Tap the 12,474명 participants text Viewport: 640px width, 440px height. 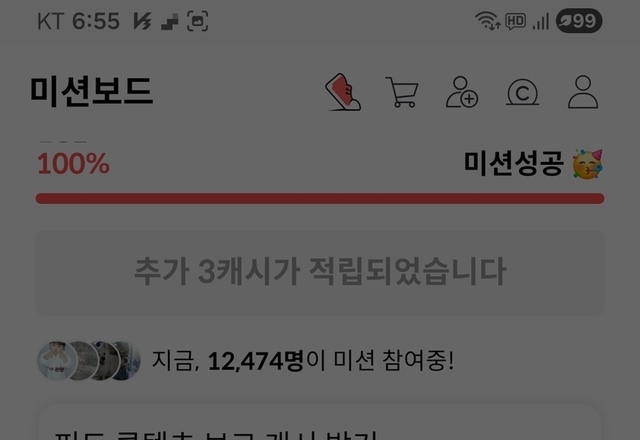click(x=256, y=361)
